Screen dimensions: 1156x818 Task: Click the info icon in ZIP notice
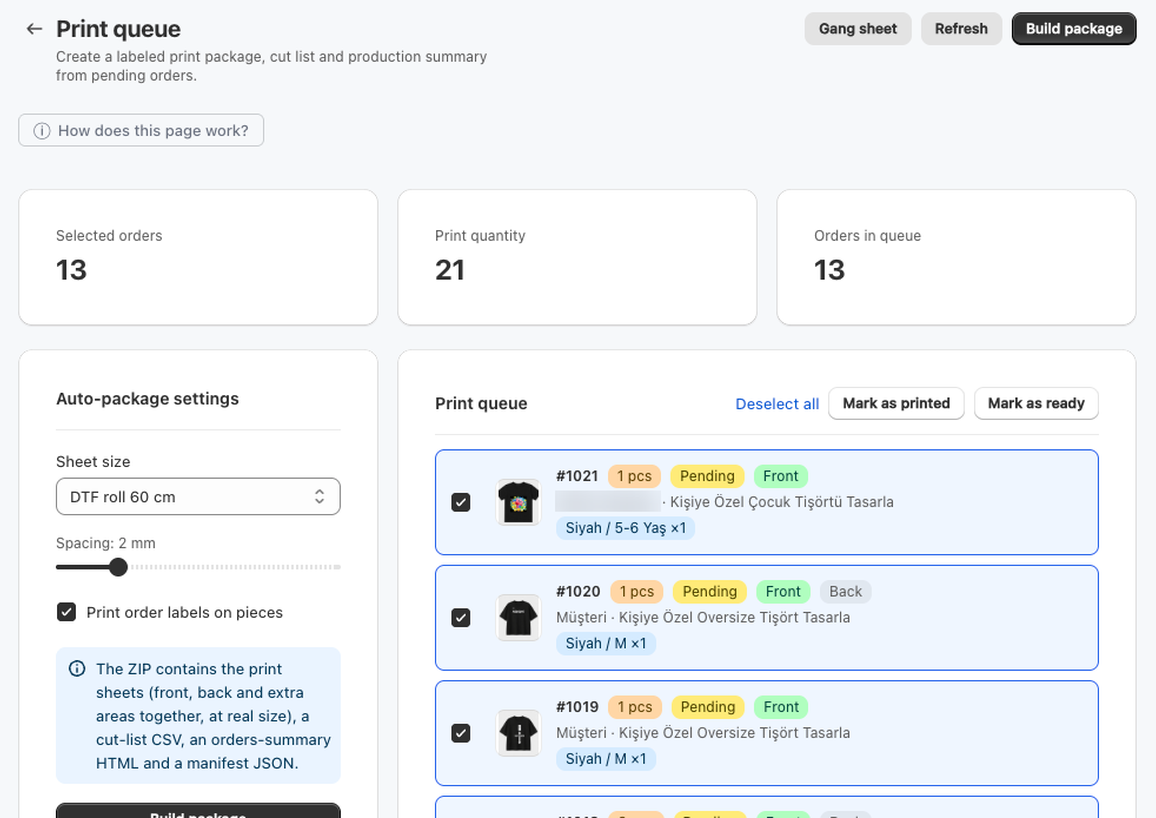(x=77, y=668)
